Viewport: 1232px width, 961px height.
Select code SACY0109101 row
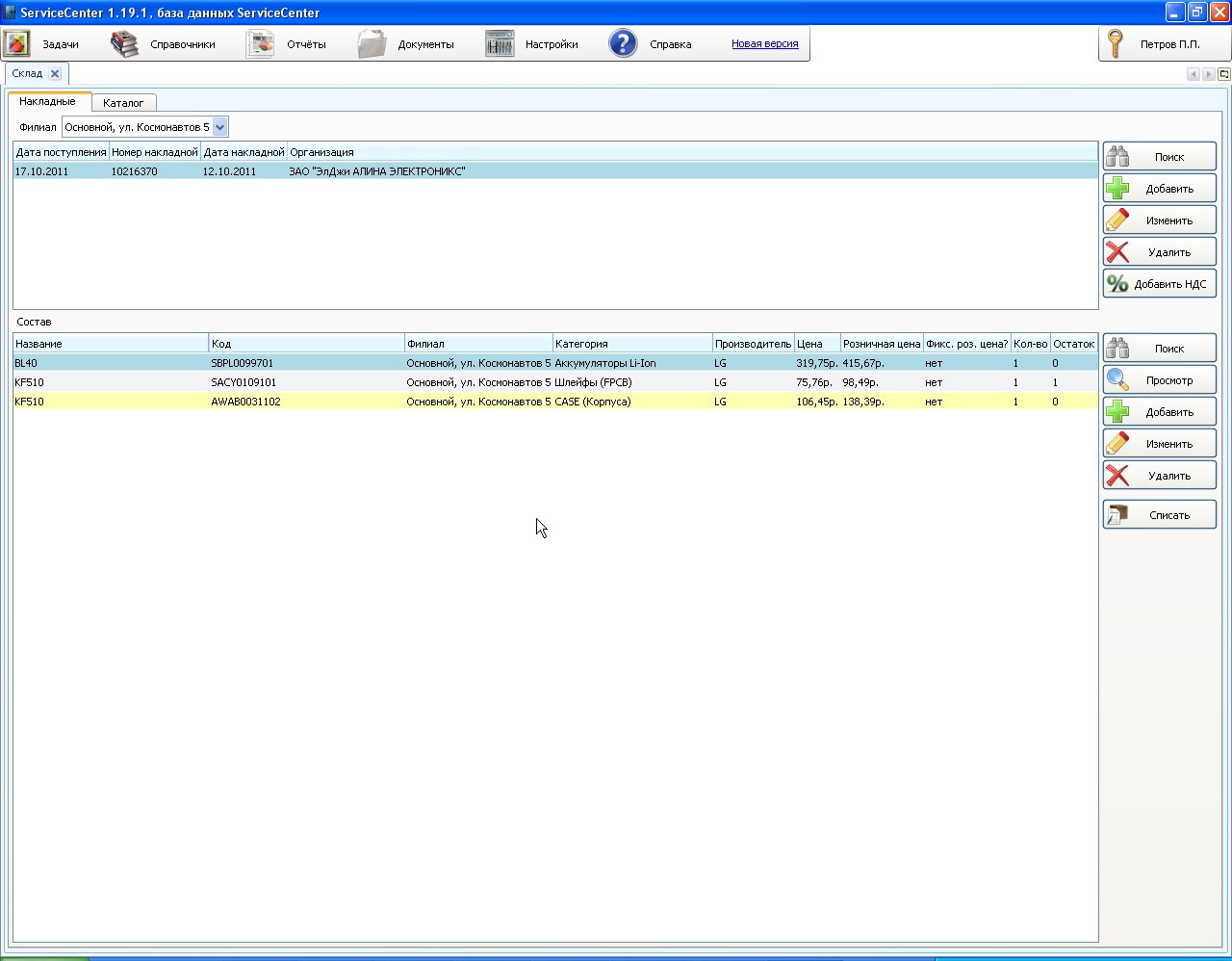point(555,382)
